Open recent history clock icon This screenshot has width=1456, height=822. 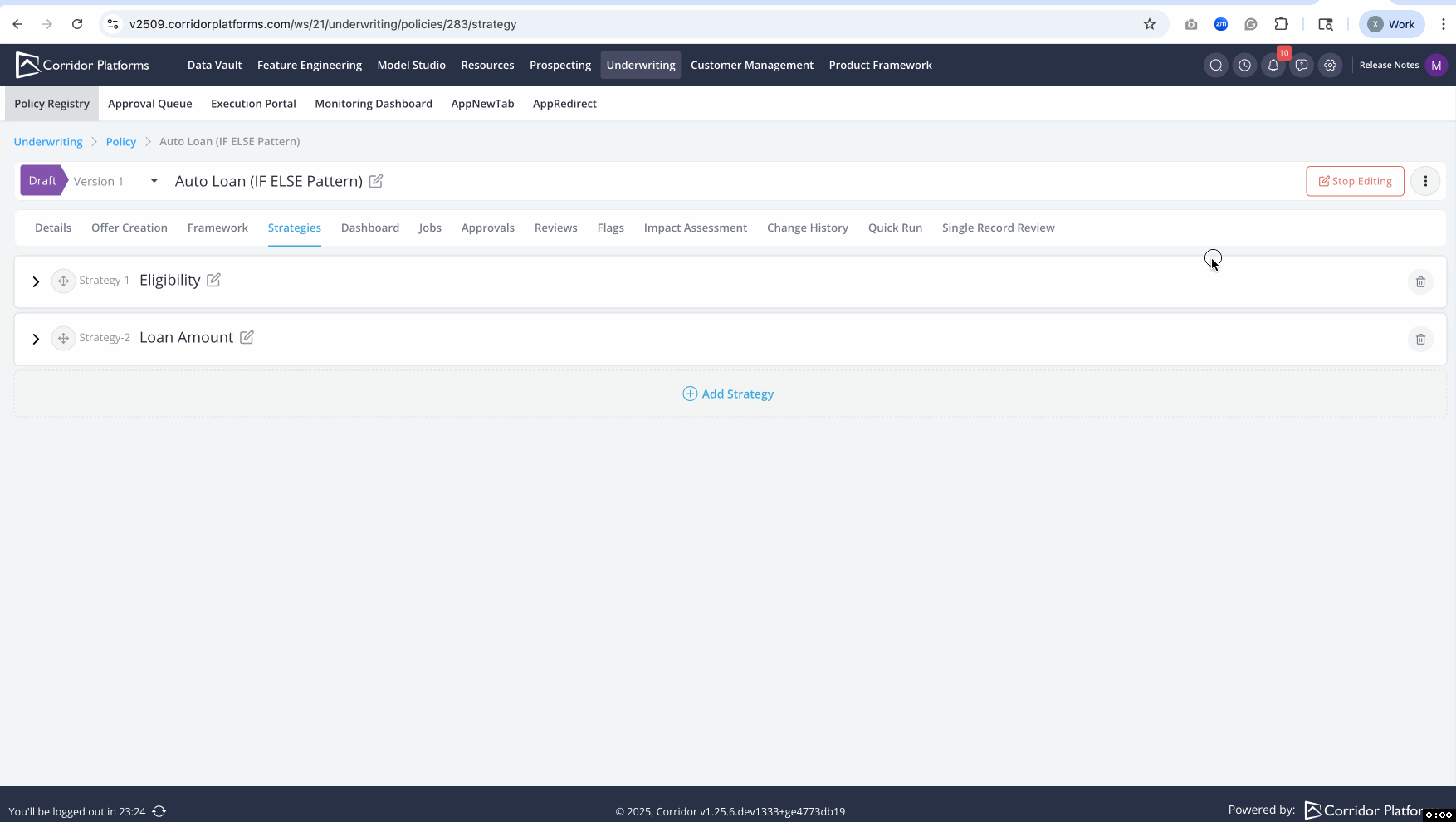click(1244, 66)
